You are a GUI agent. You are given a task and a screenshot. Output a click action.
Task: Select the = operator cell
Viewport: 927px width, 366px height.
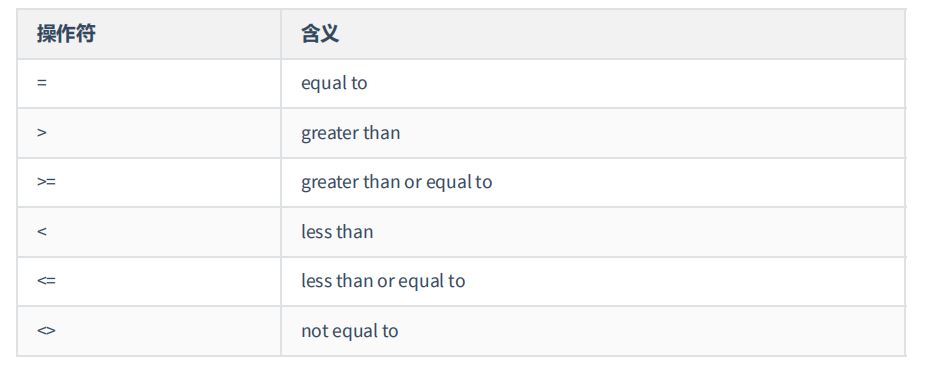(x=149, y=83)
